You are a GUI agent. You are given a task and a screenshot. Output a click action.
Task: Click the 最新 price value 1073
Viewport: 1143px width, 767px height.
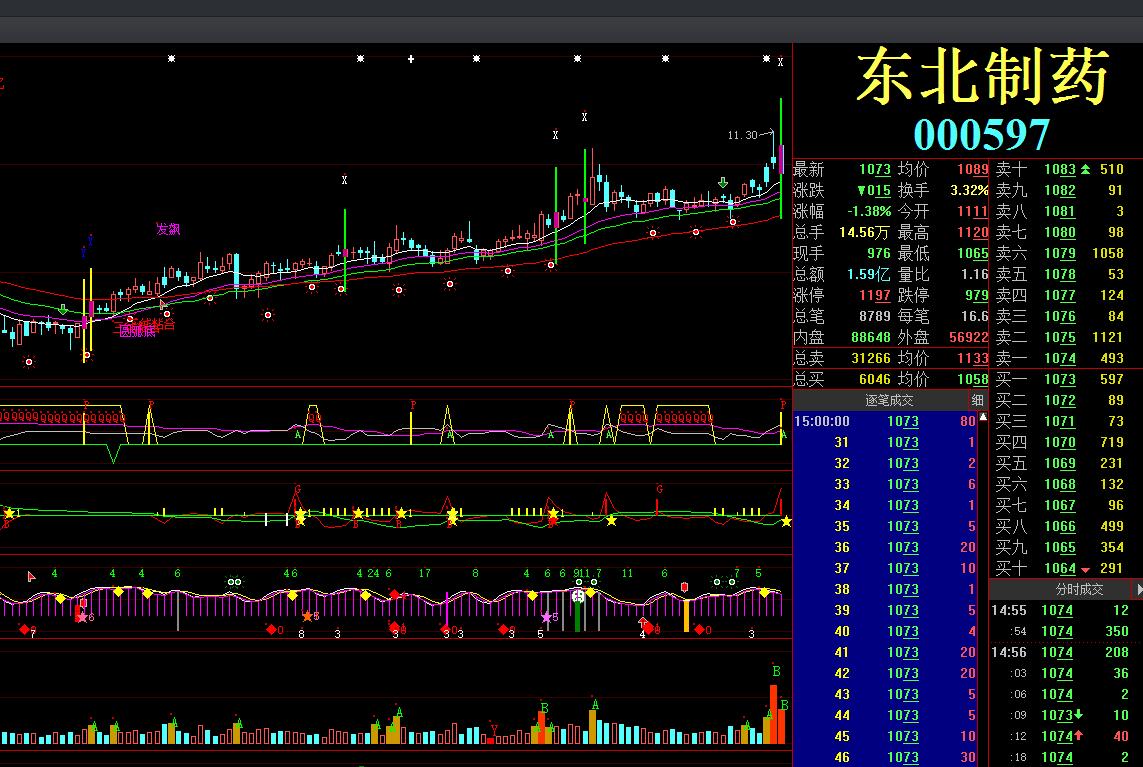(x=875, y=169)
